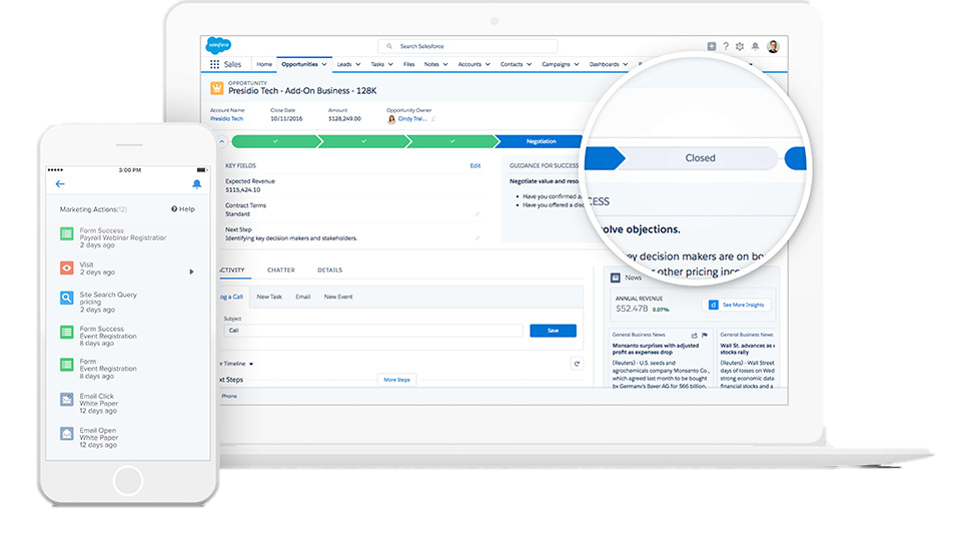953x540 pixels.
Task: Select the New Event action tab
Action: coord(338,297)
